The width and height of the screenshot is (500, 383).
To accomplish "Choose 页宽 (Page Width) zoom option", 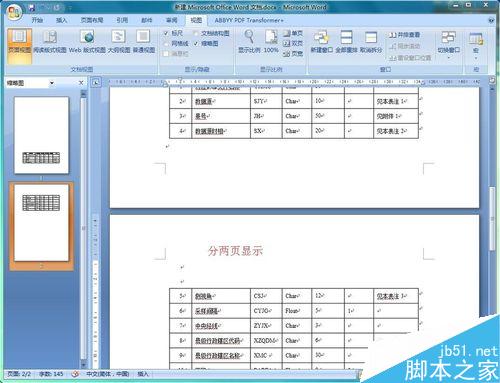I will point(293,53).
